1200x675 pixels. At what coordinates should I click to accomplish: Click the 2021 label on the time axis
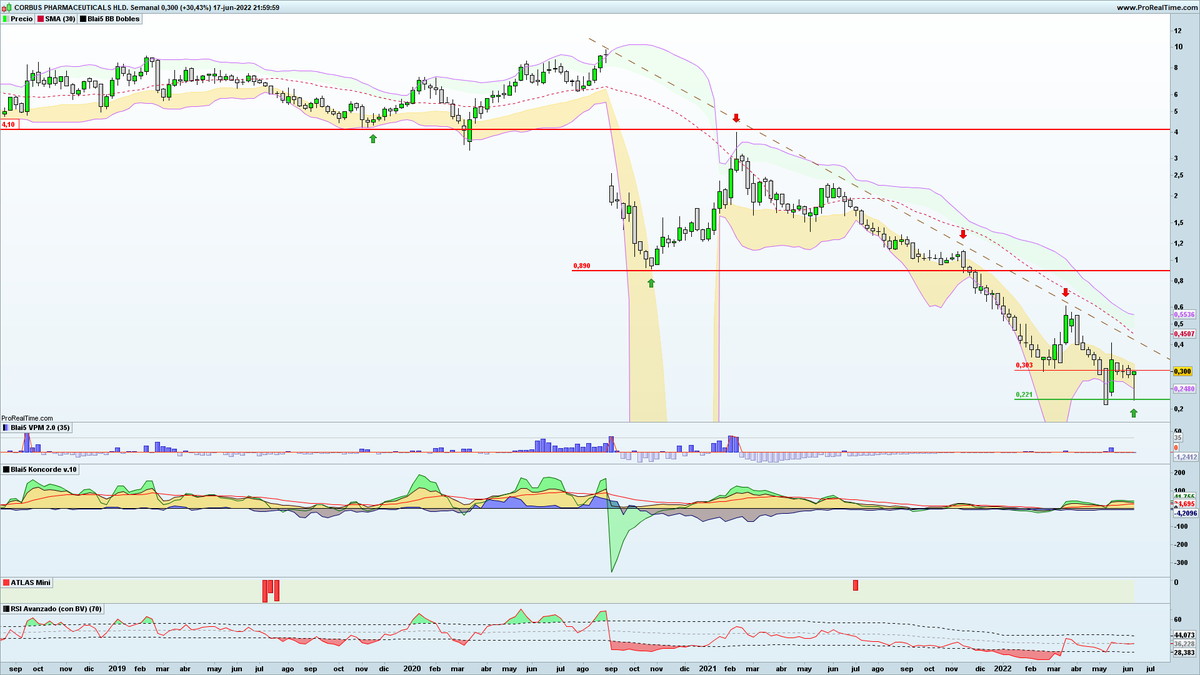click(707, 667)
